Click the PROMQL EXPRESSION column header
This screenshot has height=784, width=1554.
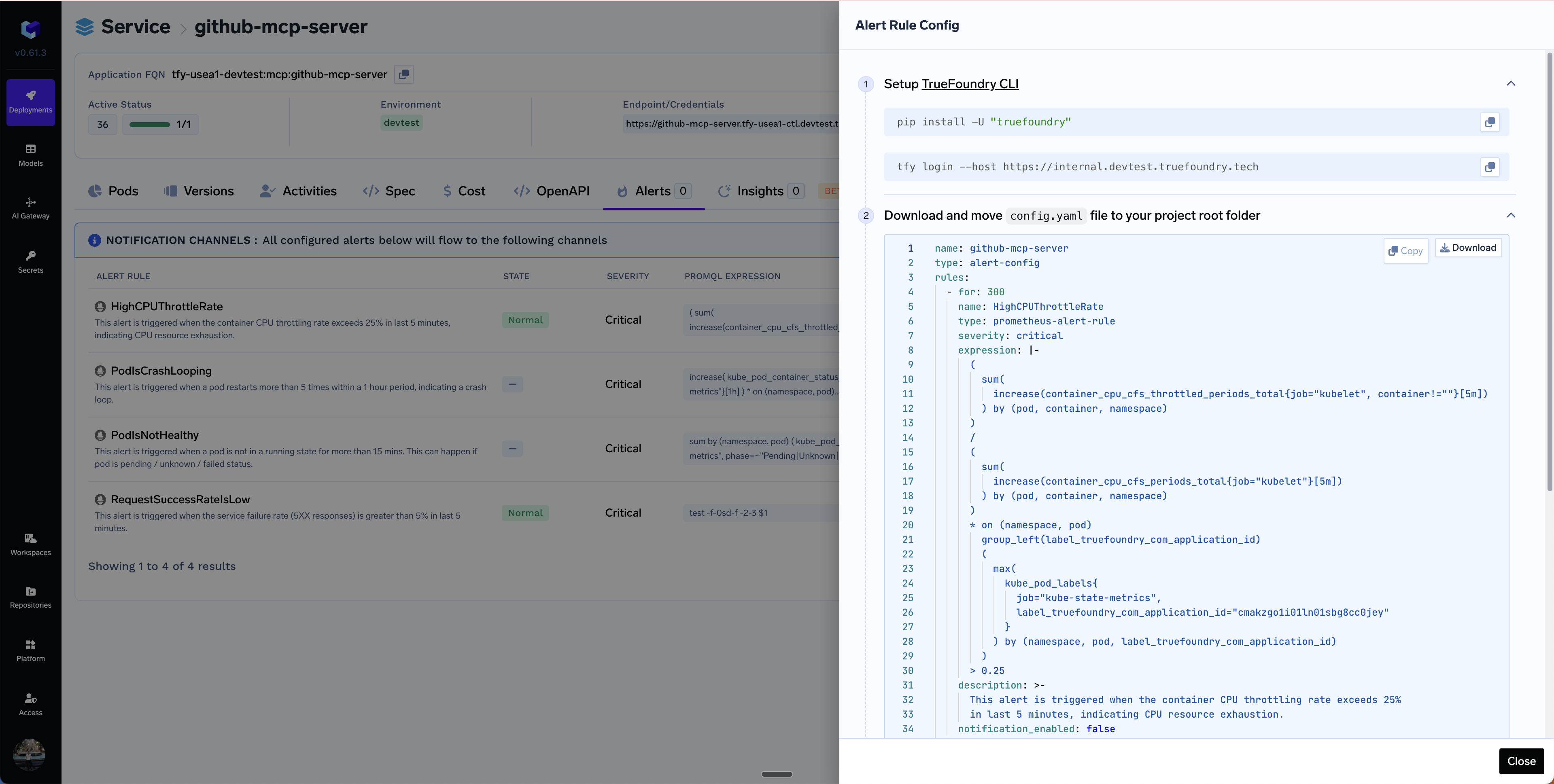(x=732, y=276)
